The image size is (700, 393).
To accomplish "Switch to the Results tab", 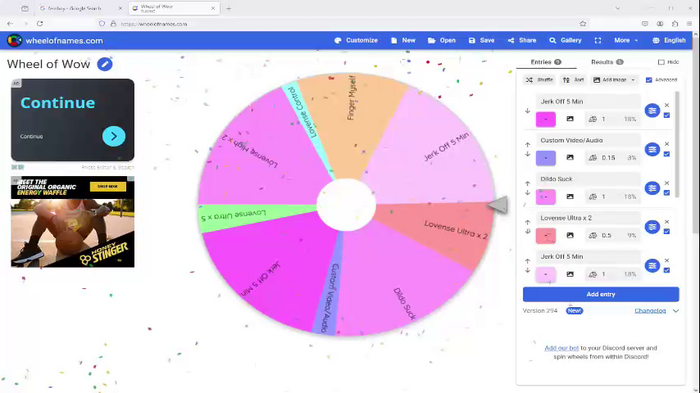I will click(x=607, y=62).
